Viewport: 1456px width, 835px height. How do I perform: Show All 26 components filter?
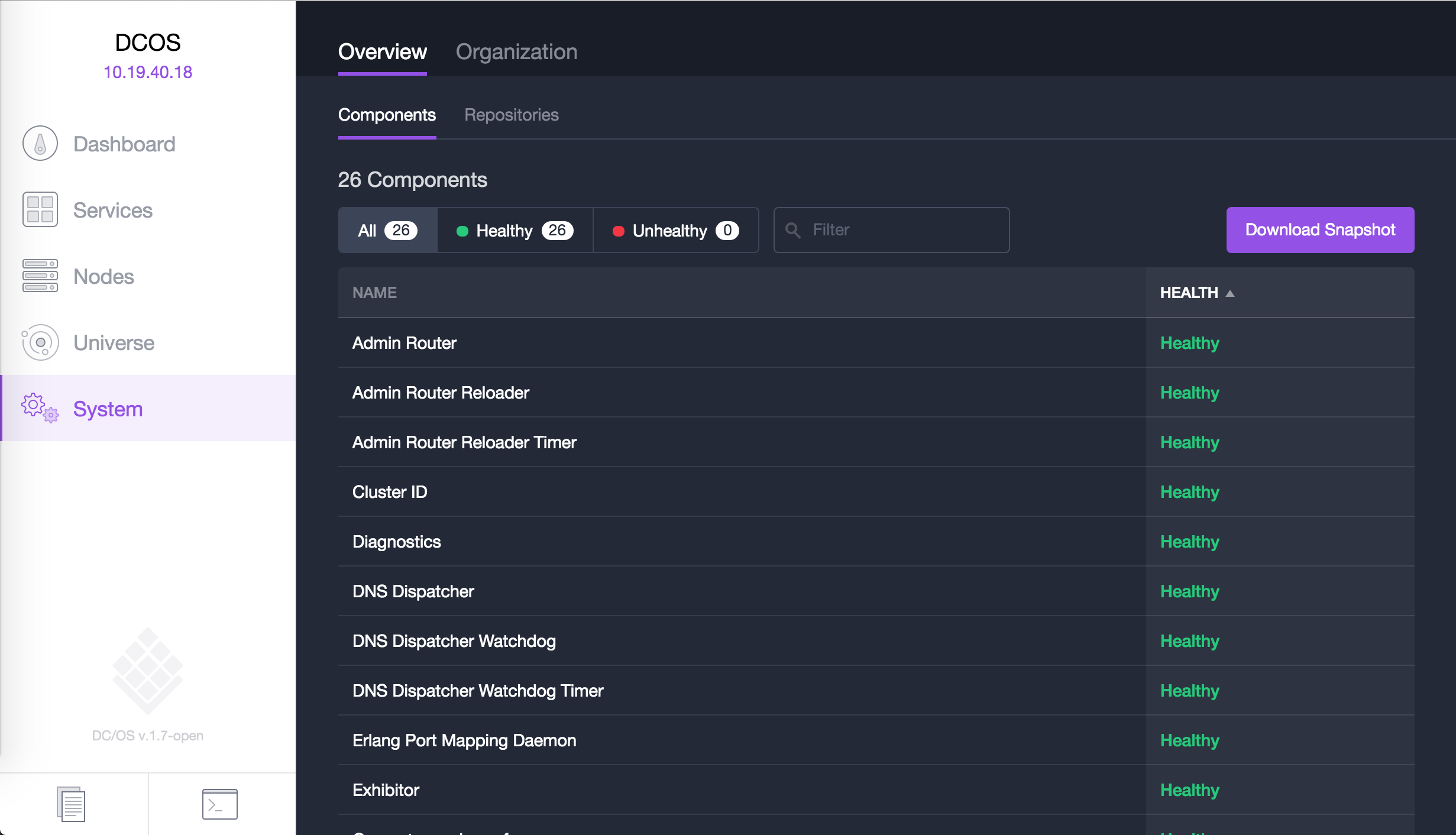[x=387, y=230]
